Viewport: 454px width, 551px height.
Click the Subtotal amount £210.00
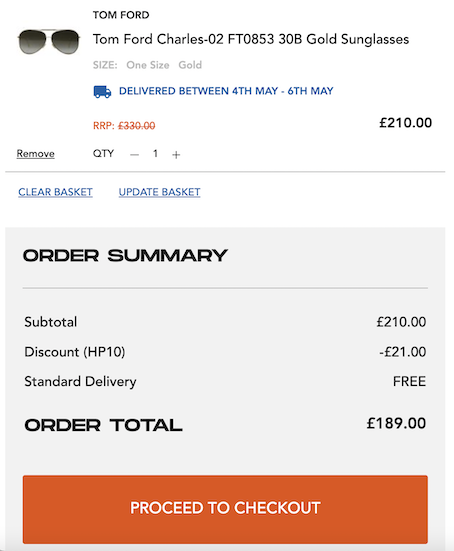pos(401,322)
